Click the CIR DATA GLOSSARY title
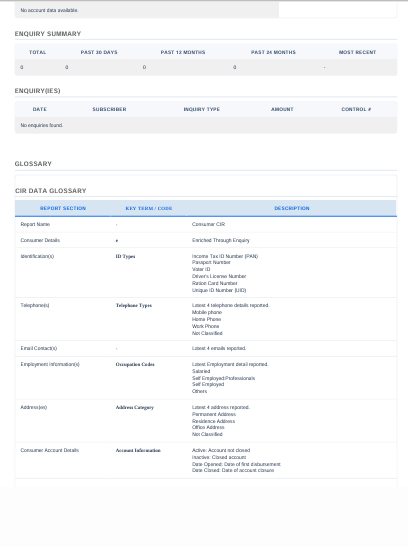408x547 pixels. [x=51, y=191]
